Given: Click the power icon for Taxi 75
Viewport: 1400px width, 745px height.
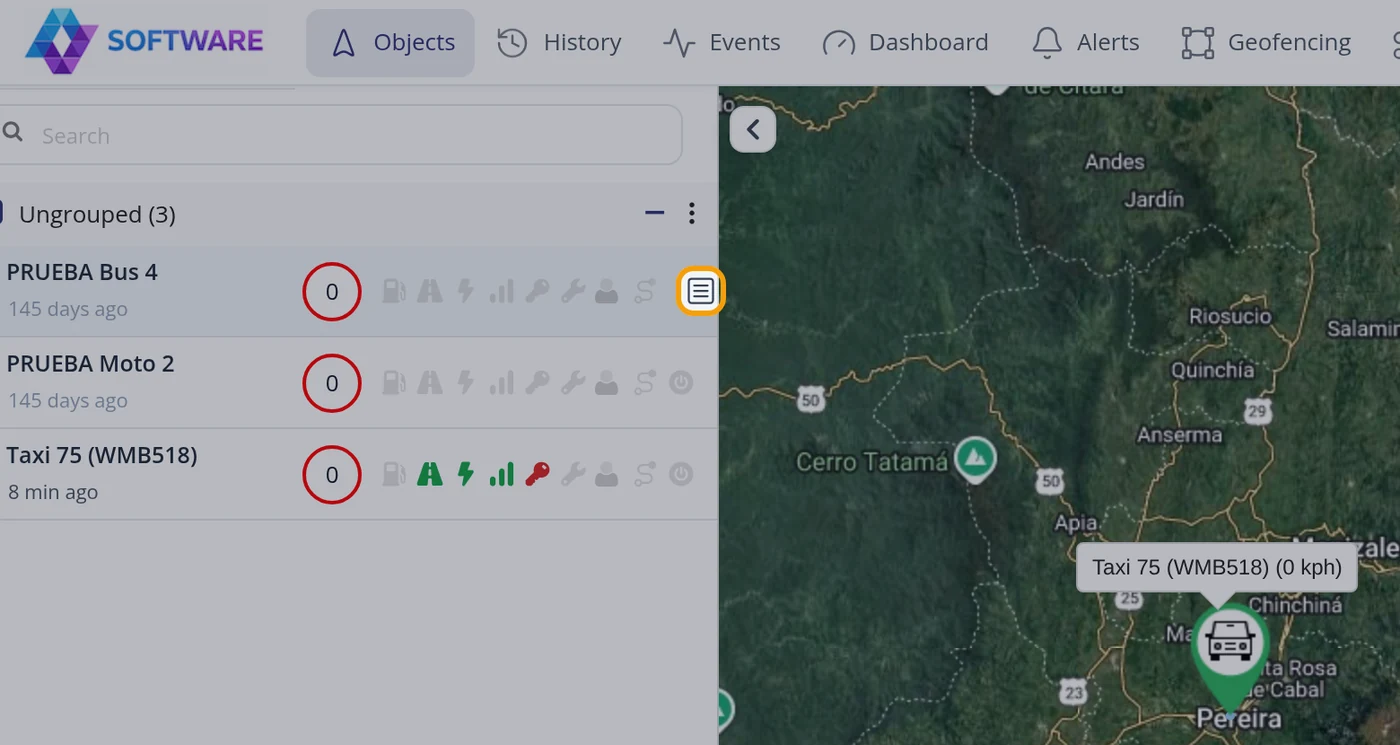Looking at the screenshot, I should [681, 474].
